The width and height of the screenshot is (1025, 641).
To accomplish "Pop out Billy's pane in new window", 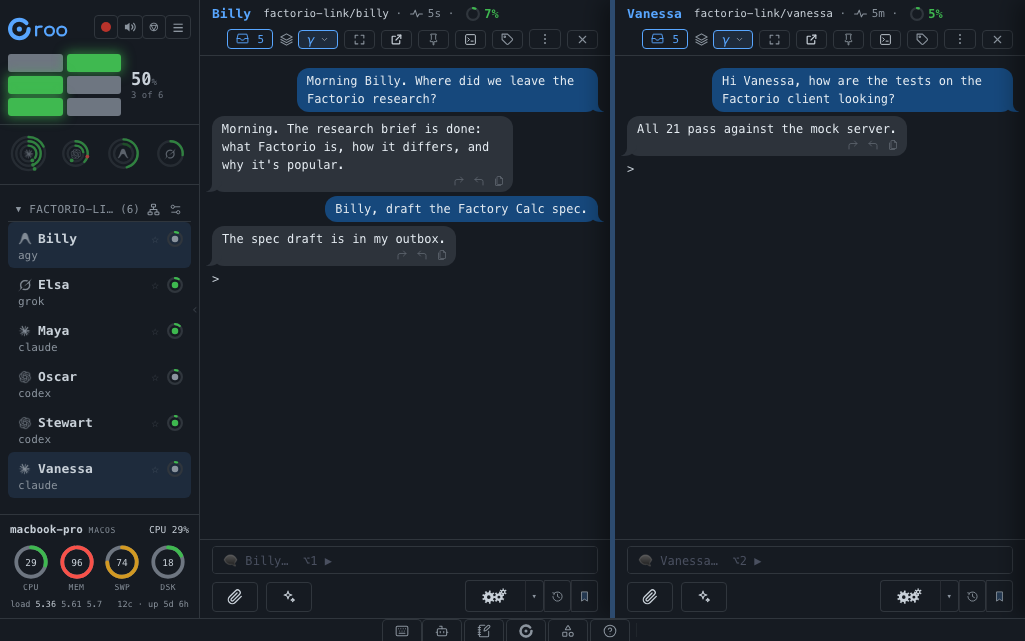I will coord(396,39).
